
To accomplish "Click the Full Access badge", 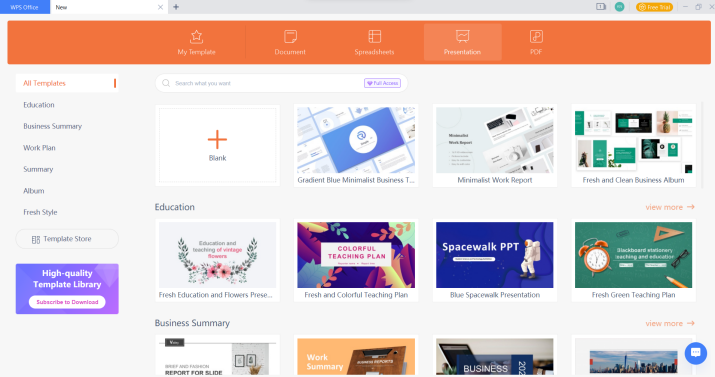I will [x=382, y=83].
